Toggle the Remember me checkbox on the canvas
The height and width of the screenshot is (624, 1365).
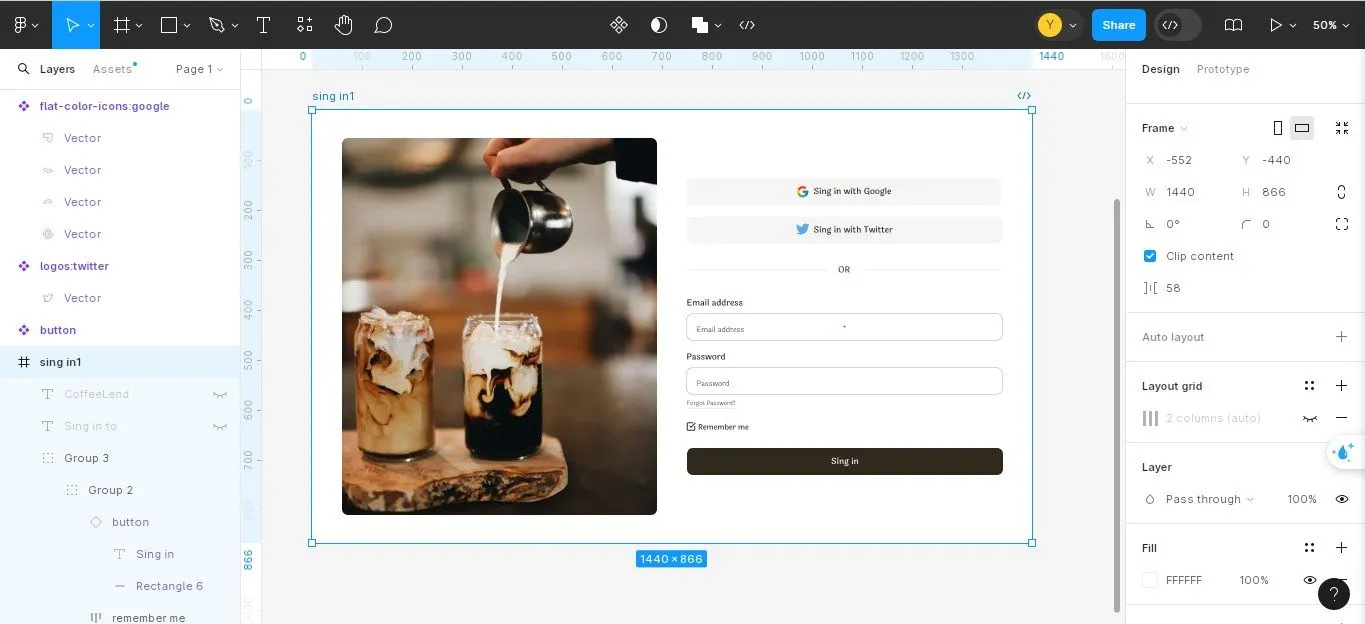[690, 426]
